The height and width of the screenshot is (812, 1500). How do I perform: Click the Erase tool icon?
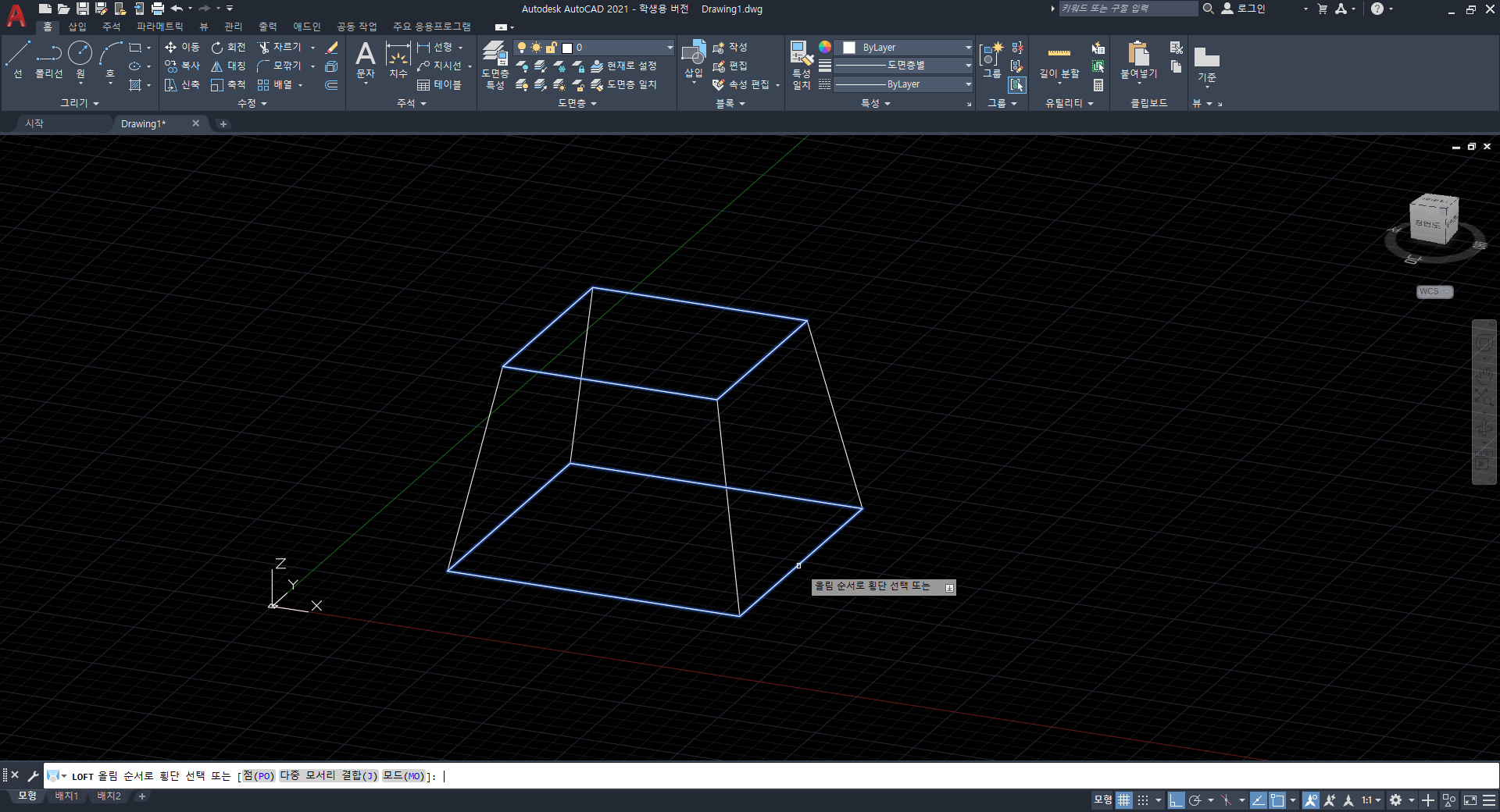[331, 48]
